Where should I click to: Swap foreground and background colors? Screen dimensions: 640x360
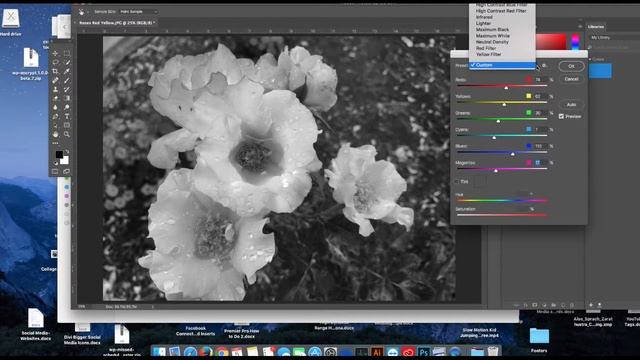coord(67,151)
